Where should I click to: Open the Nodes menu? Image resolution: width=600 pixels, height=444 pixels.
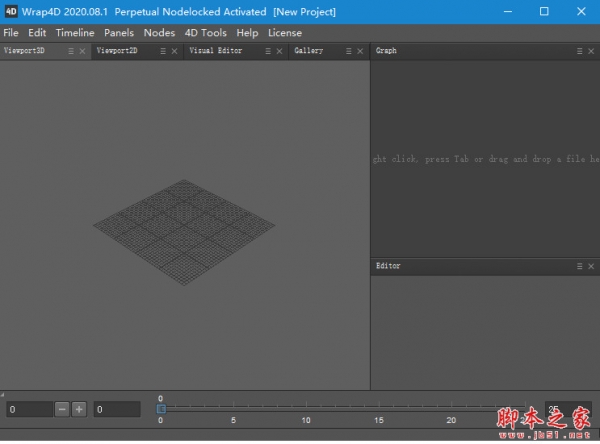pos(159,33)
